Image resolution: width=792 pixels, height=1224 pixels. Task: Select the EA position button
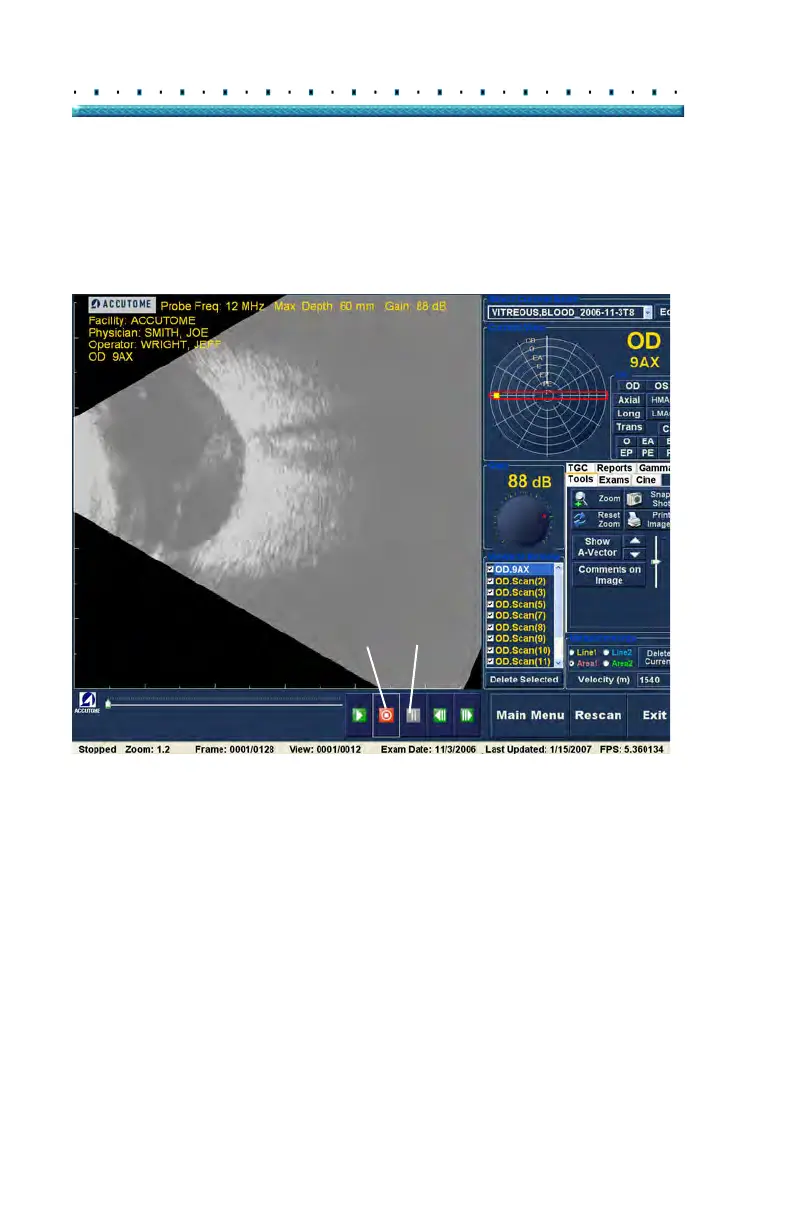pyautogui.click(x=647, y=441)
